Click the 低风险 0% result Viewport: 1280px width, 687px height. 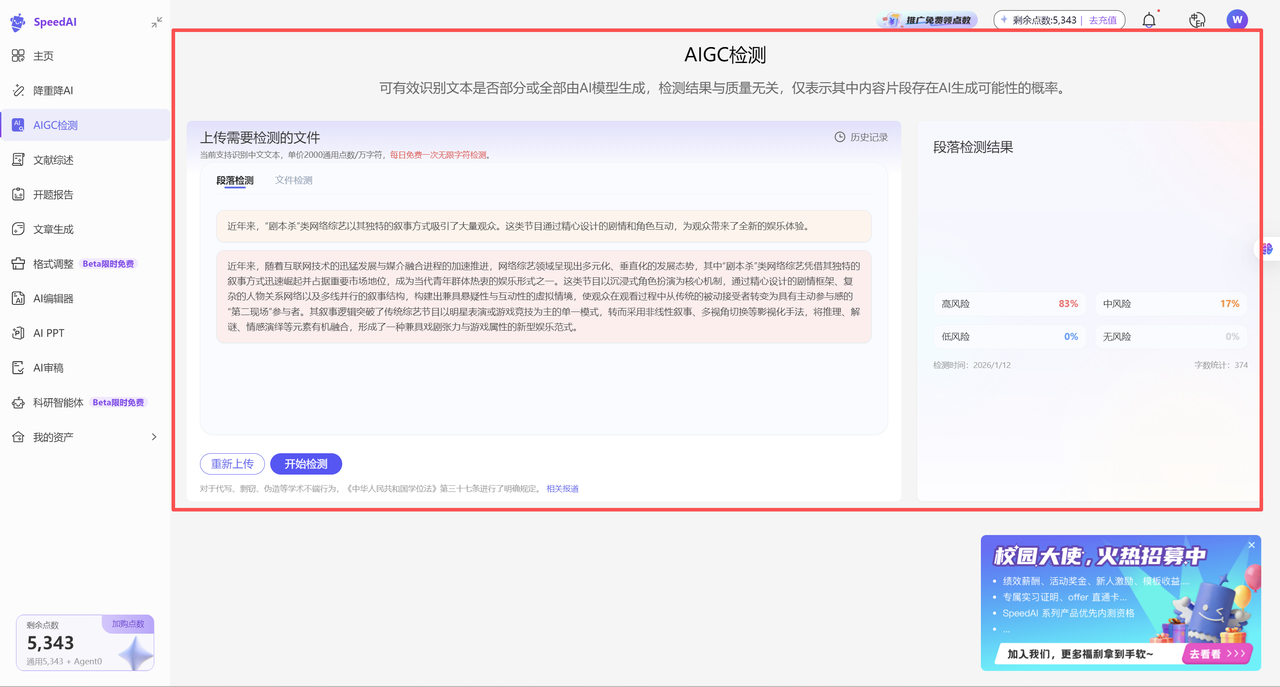click(1010, 337)
